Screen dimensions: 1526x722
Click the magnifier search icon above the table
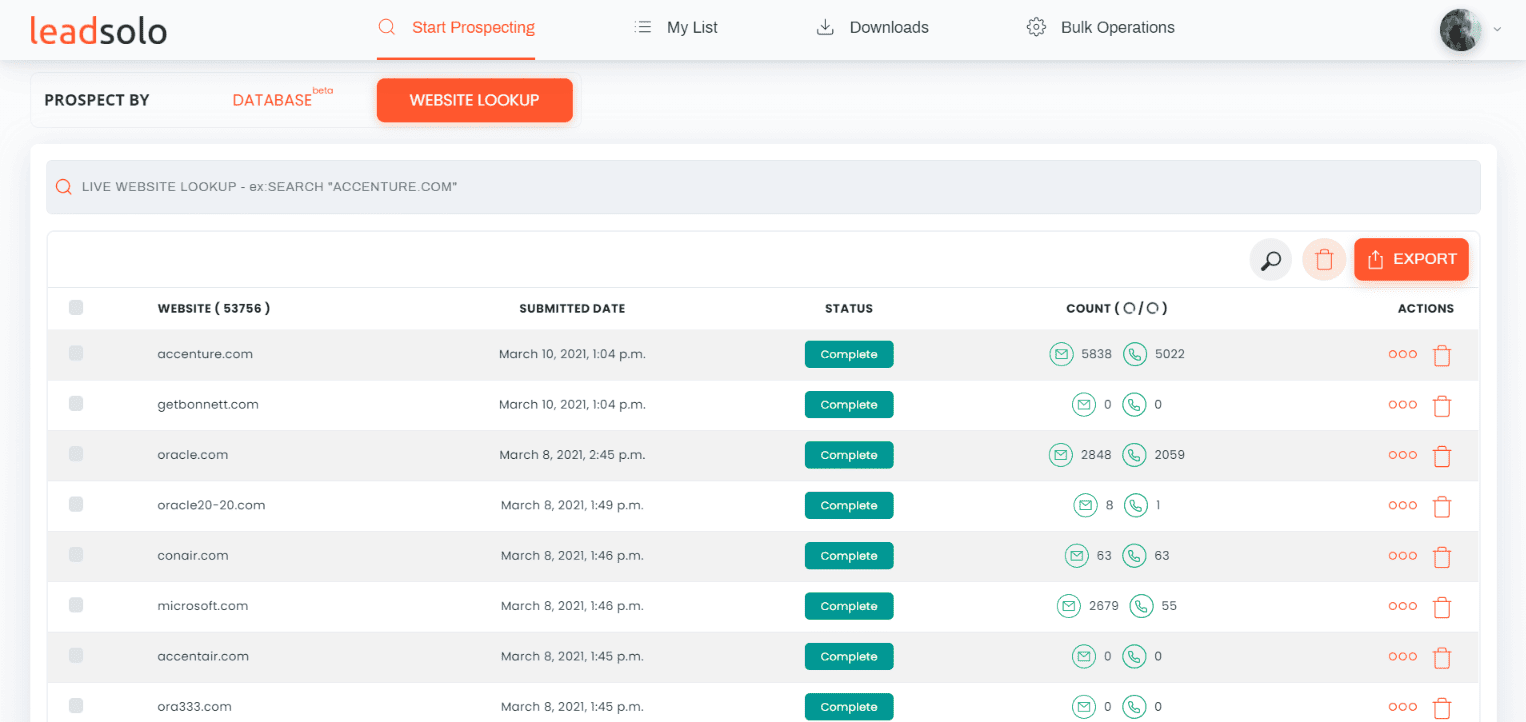[1270, 260]
